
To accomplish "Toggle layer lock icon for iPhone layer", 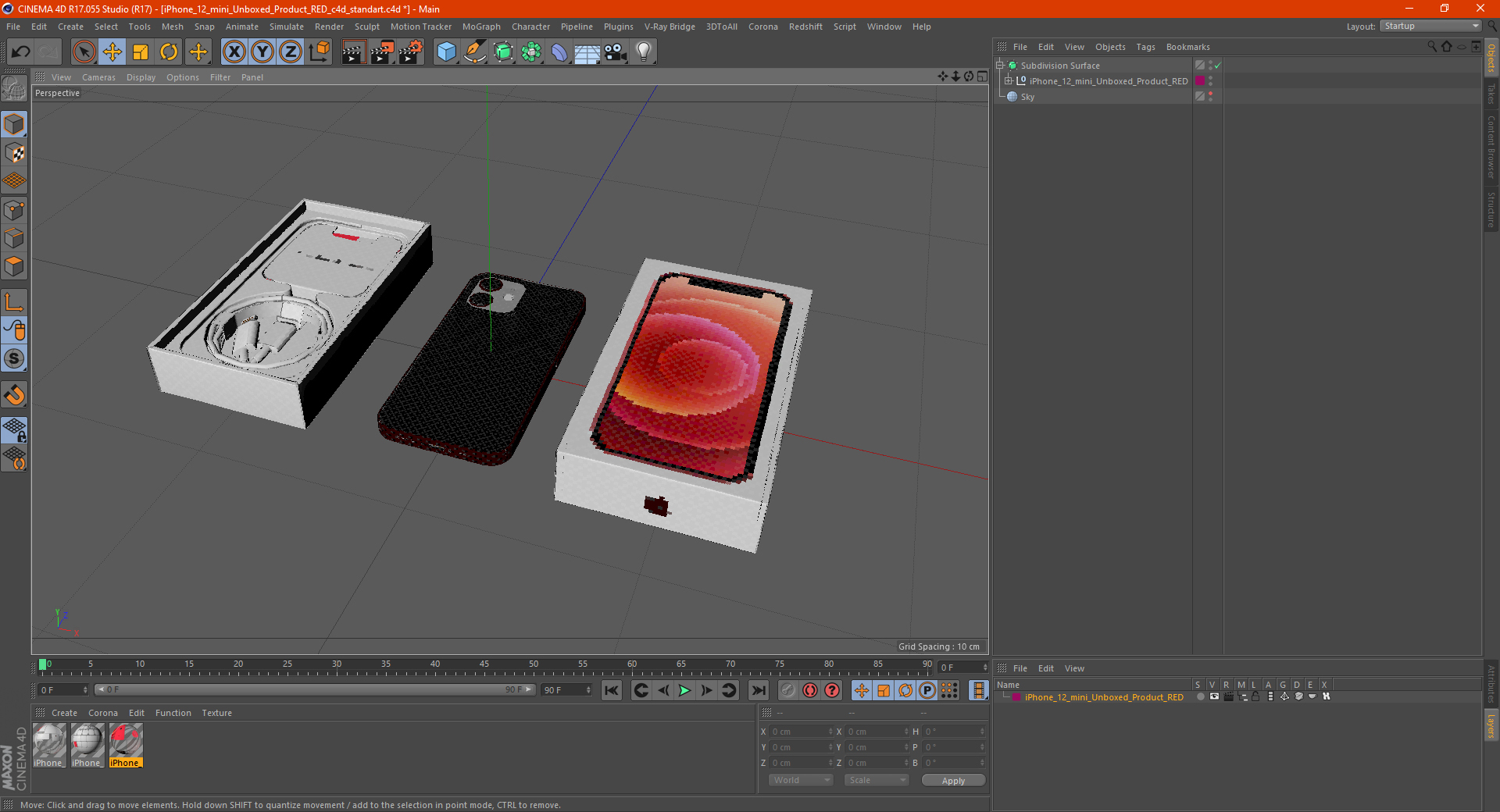I will click(1255, 696).
